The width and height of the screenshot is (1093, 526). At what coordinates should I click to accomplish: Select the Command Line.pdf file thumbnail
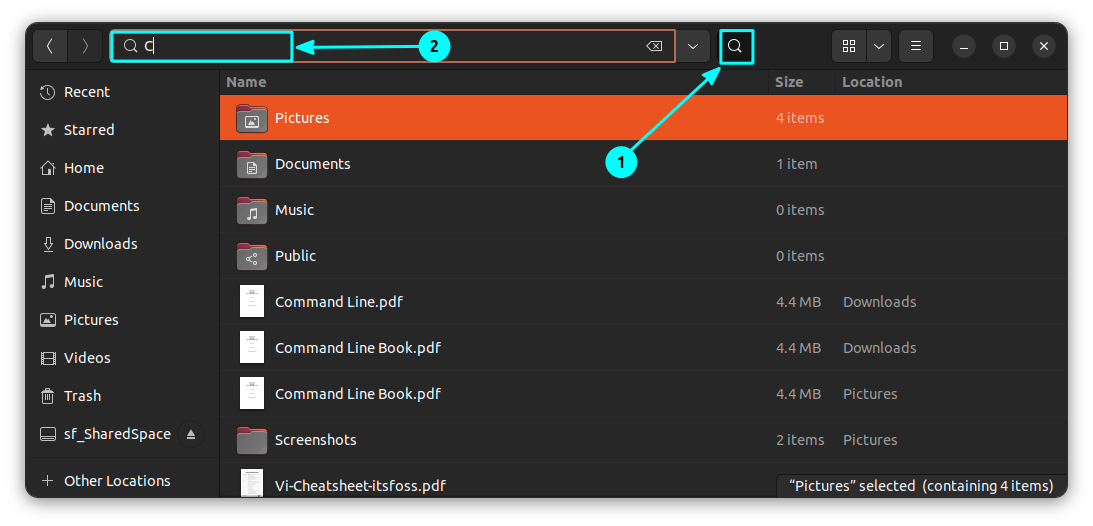(x=252, y=302)
